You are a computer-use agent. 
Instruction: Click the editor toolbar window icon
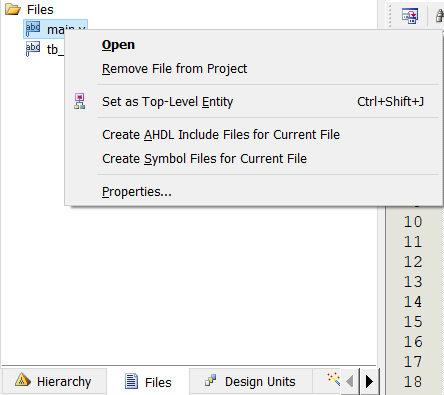(410, 16)
